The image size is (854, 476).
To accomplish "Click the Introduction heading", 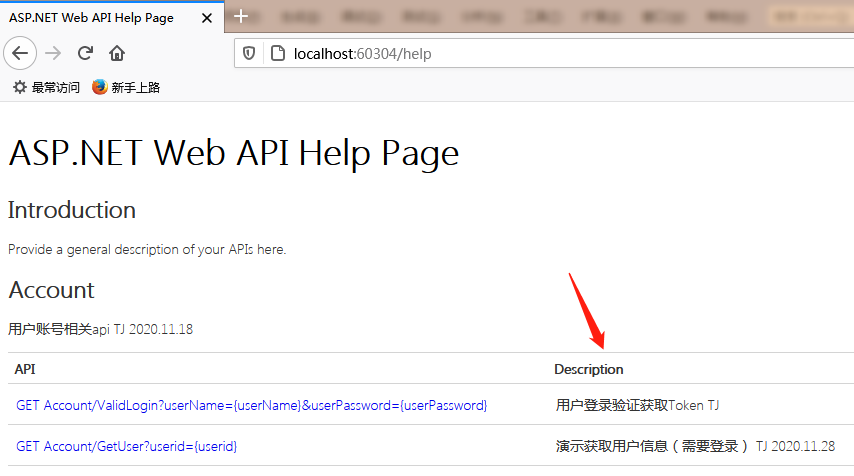I will pos(72,210).
